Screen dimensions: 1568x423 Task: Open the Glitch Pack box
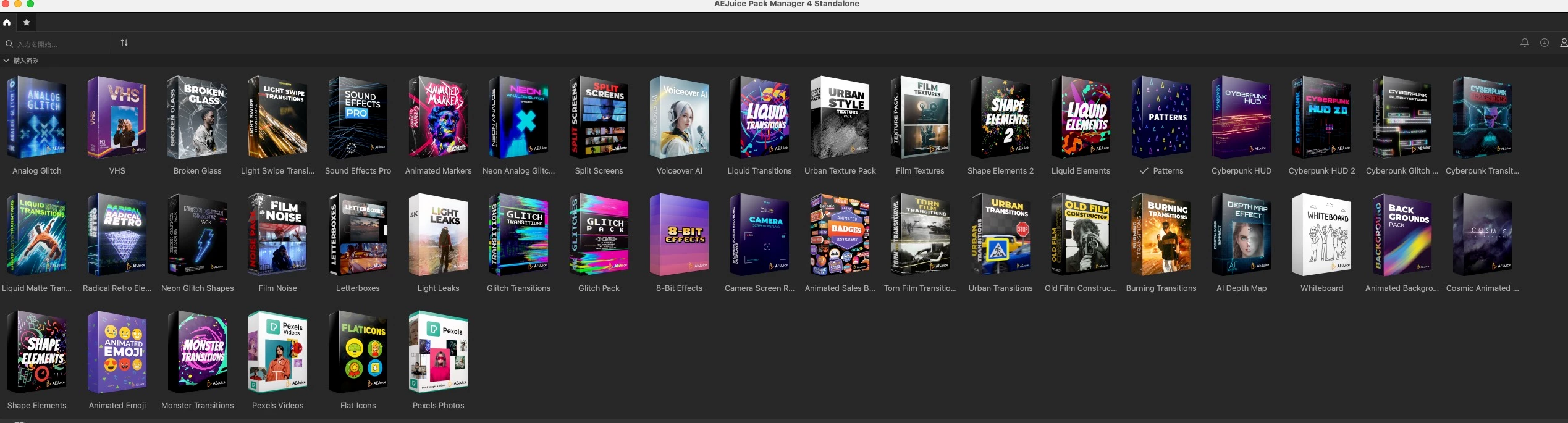[599, 235]
